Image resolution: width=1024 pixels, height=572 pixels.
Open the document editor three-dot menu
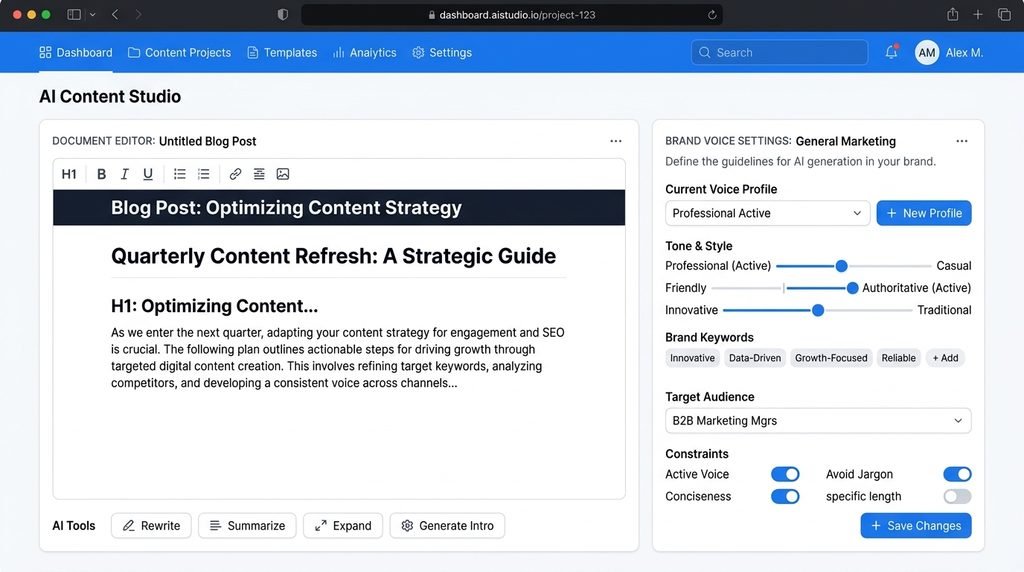pyautogui.click(x=616, y=141)
